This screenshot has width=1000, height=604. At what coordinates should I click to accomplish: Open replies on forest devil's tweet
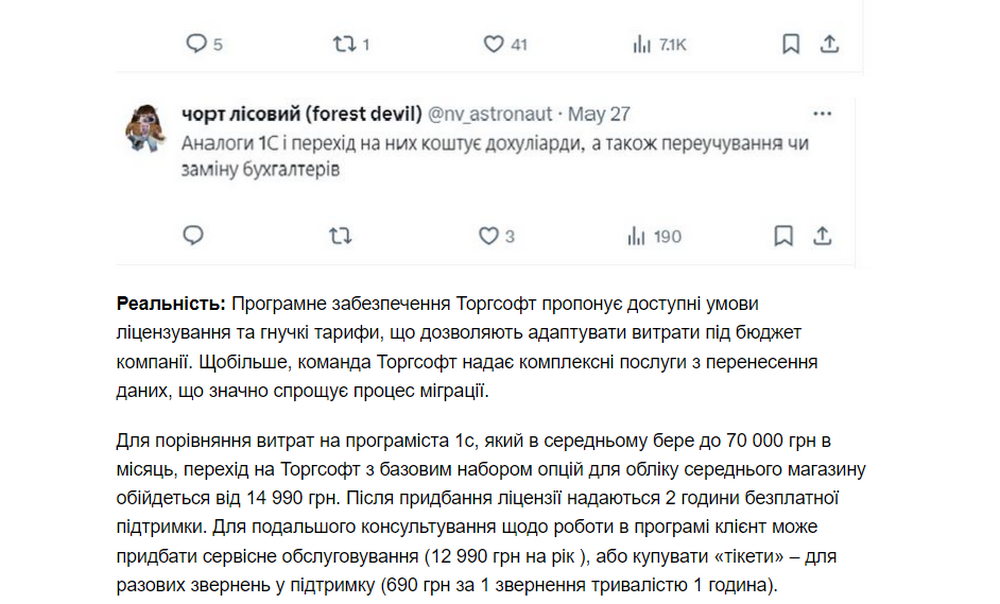pyautogui.click(x=192, y=236)
